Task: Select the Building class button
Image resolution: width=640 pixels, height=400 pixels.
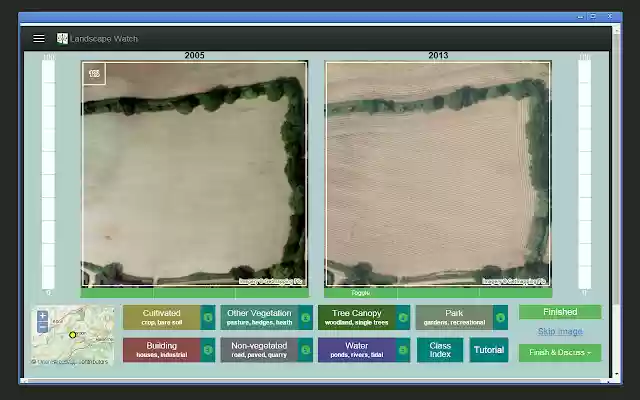Action: click(x=162, y=350)
